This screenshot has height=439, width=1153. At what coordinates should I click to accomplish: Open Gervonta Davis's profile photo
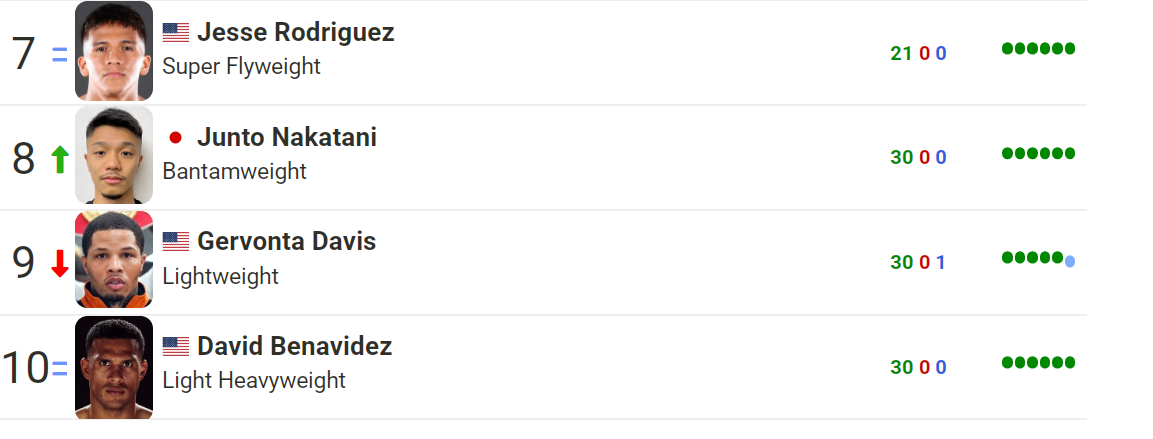coord(114,260)
